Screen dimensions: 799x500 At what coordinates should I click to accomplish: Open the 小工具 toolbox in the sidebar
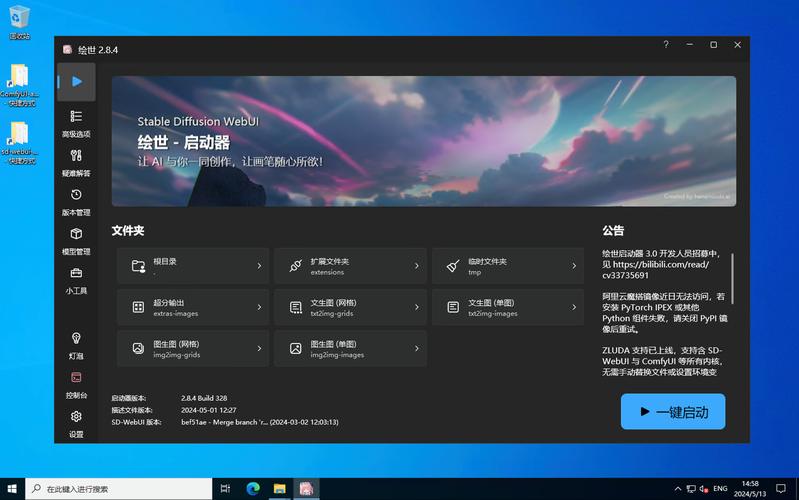(x=76, y=279)
